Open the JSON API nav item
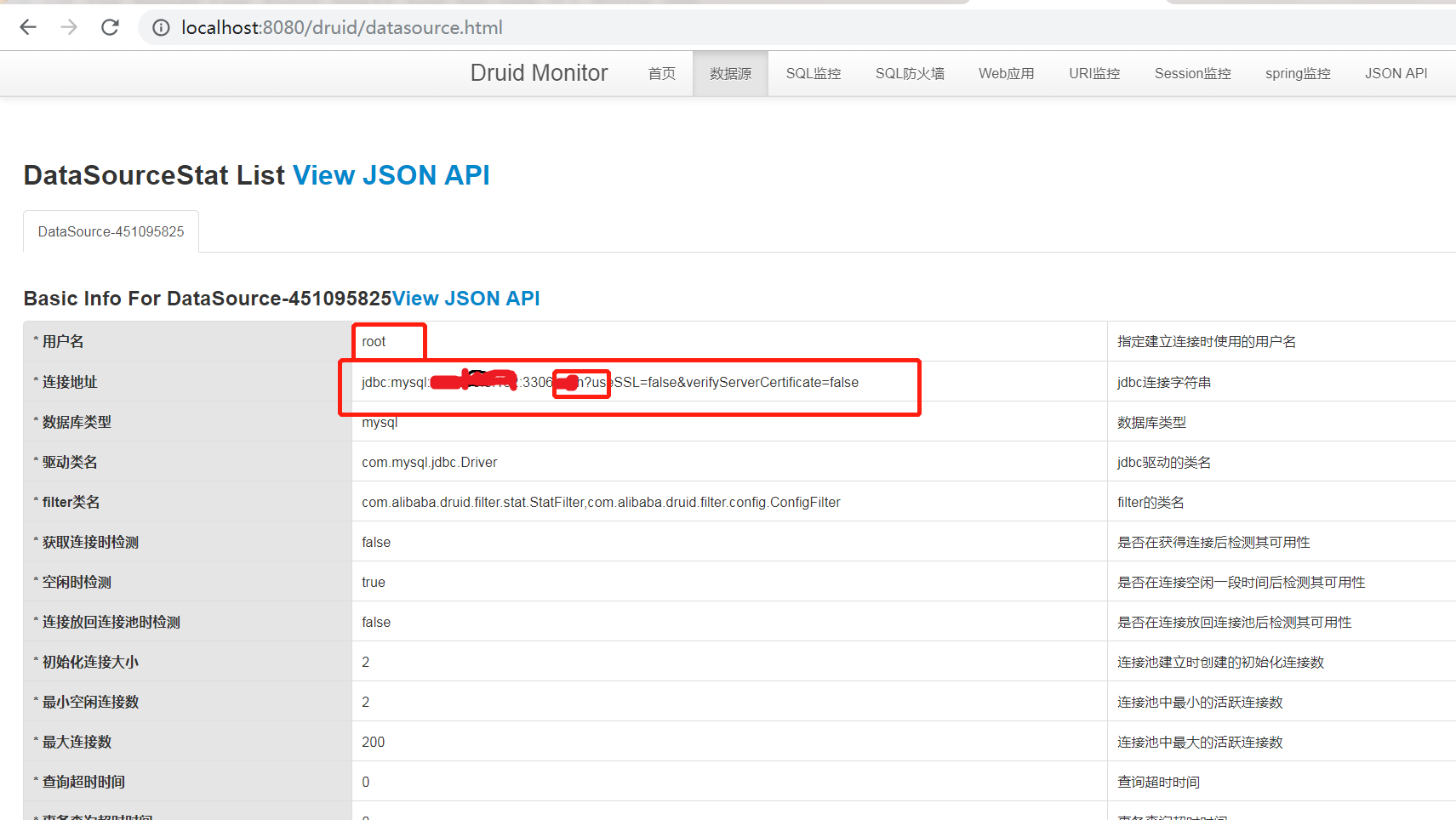Screen dimensions: 1456x820 coord(1396,73)
